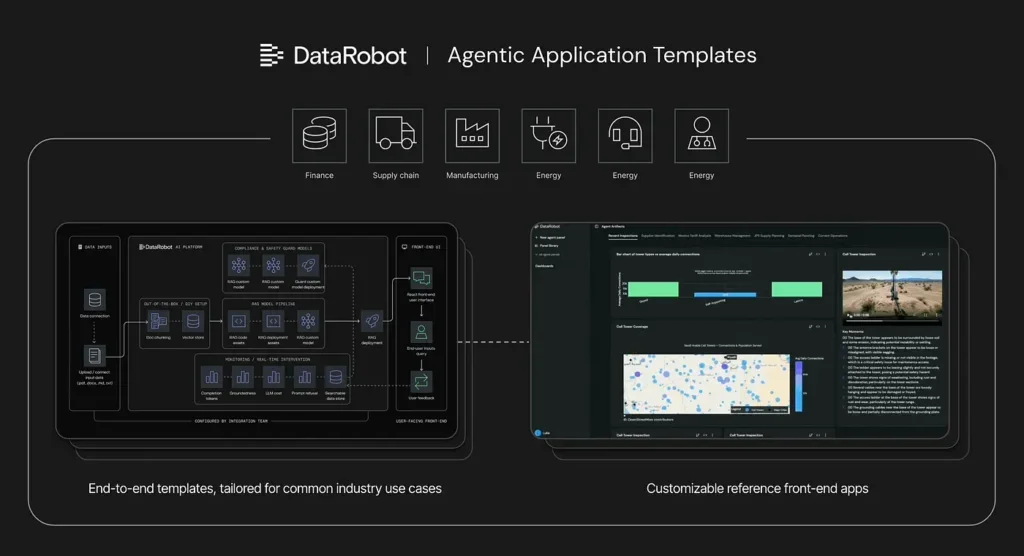Select the User feedback loop icon

click(x=421, y=380)
